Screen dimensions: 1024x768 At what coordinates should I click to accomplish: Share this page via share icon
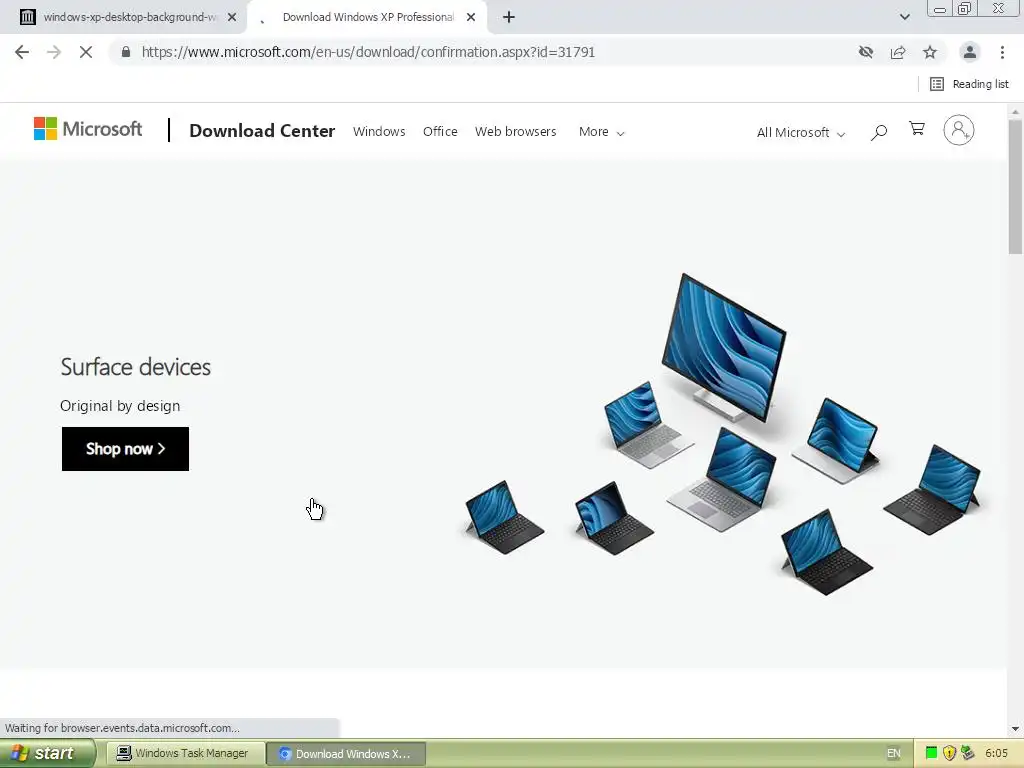pos(898,52)
